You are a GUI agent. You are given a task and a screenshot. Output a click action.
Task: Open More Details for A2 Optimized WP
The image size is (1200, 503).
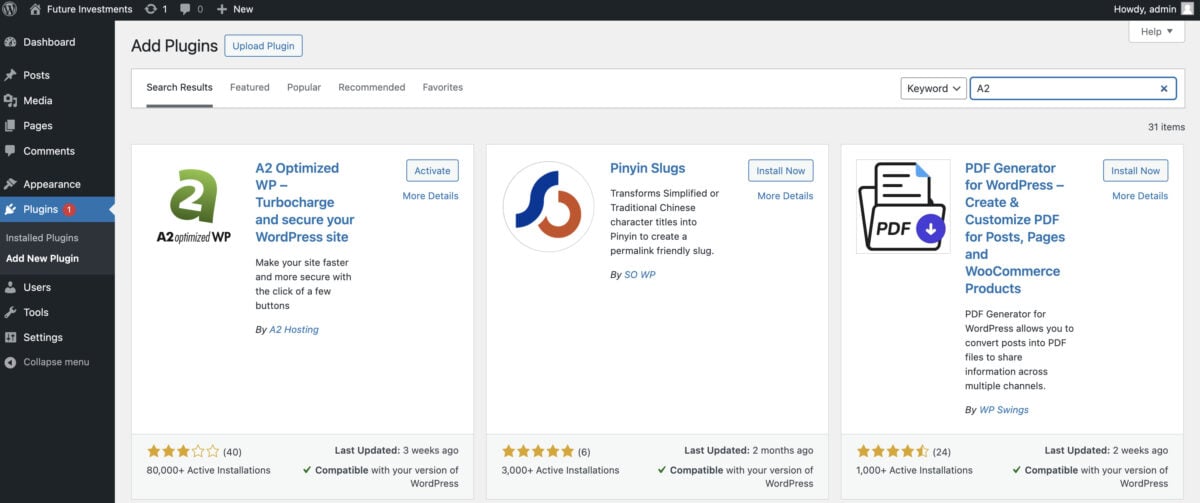click(430, 196)
